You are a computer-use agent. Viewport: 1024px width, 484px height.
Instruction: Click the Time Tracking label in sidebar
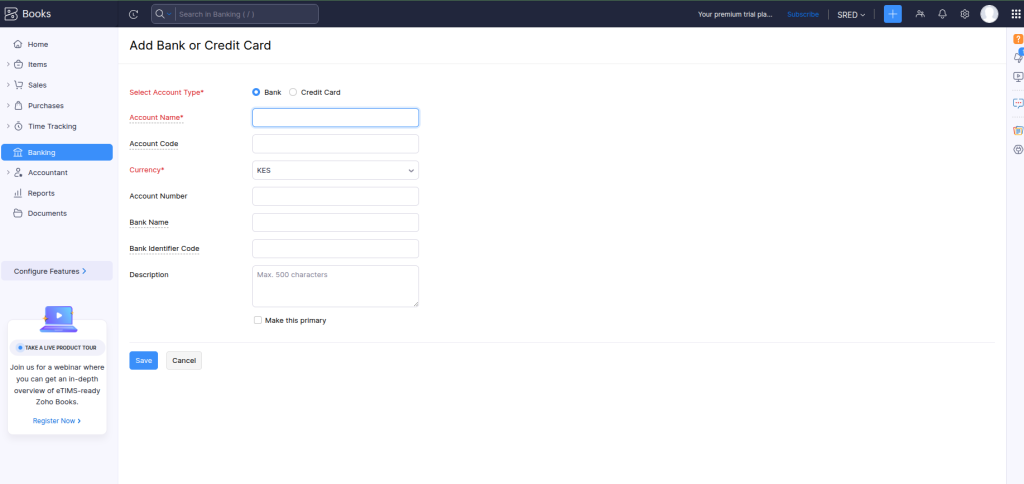click(52, 126)
